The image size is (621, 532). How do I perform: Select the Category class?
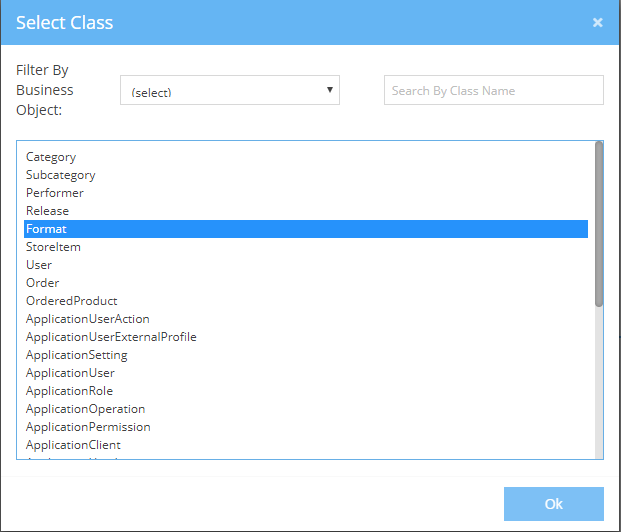pos(51,157)
